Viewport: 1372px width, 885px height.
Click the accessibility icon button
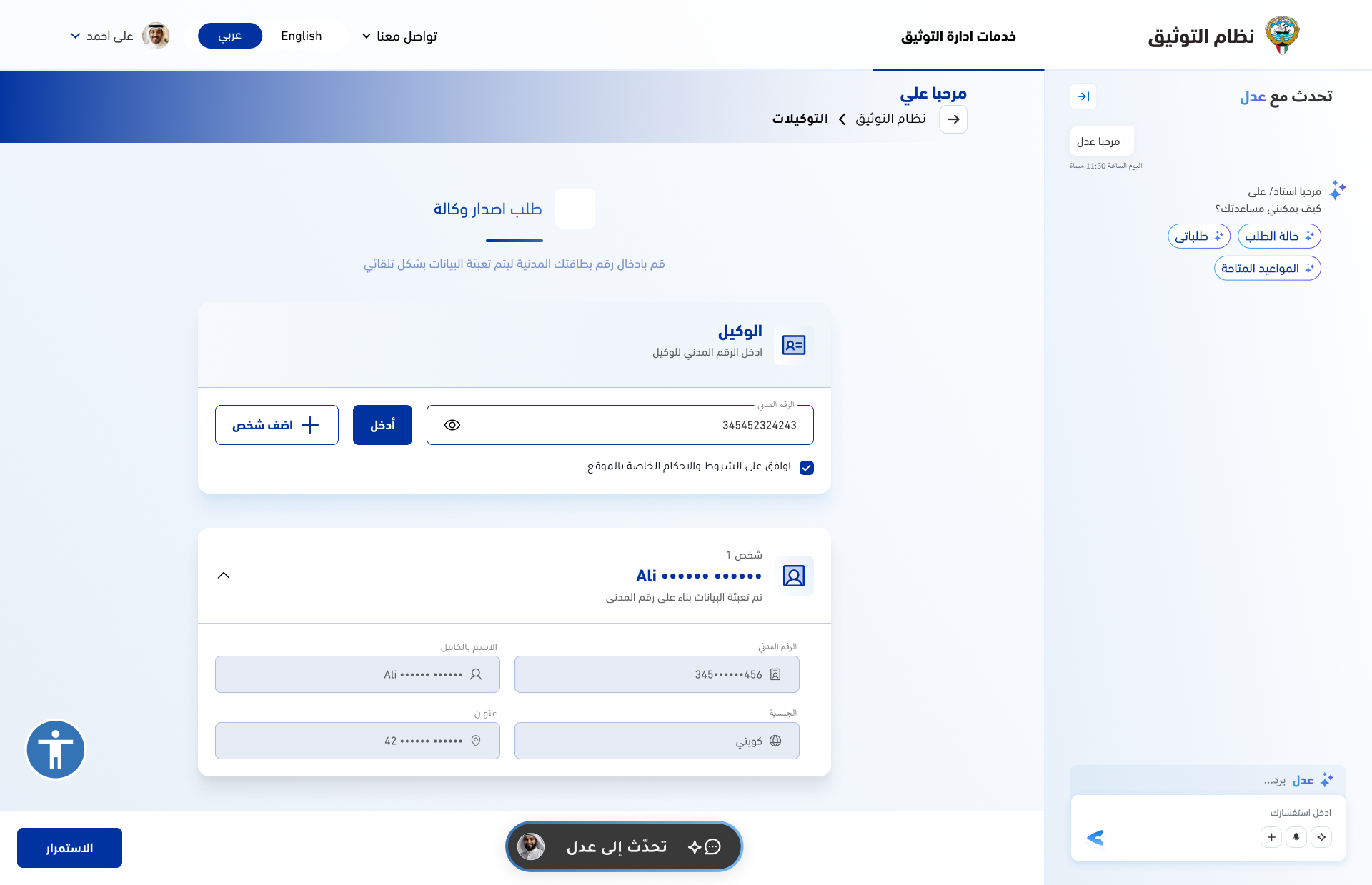click(x=56, y=749)
